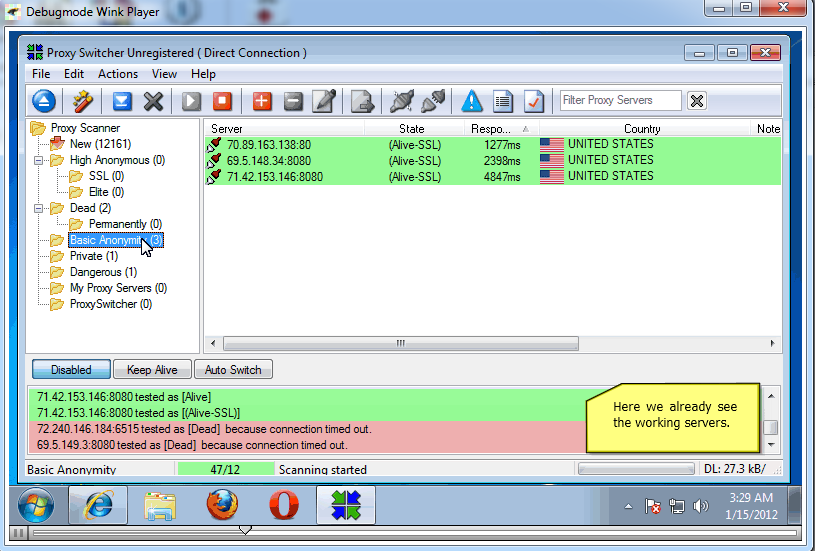Image resolution: width=815 pixels, height=551 pixels.
Task: Click the plug connect-to-proxy icon
Action: 433,101
